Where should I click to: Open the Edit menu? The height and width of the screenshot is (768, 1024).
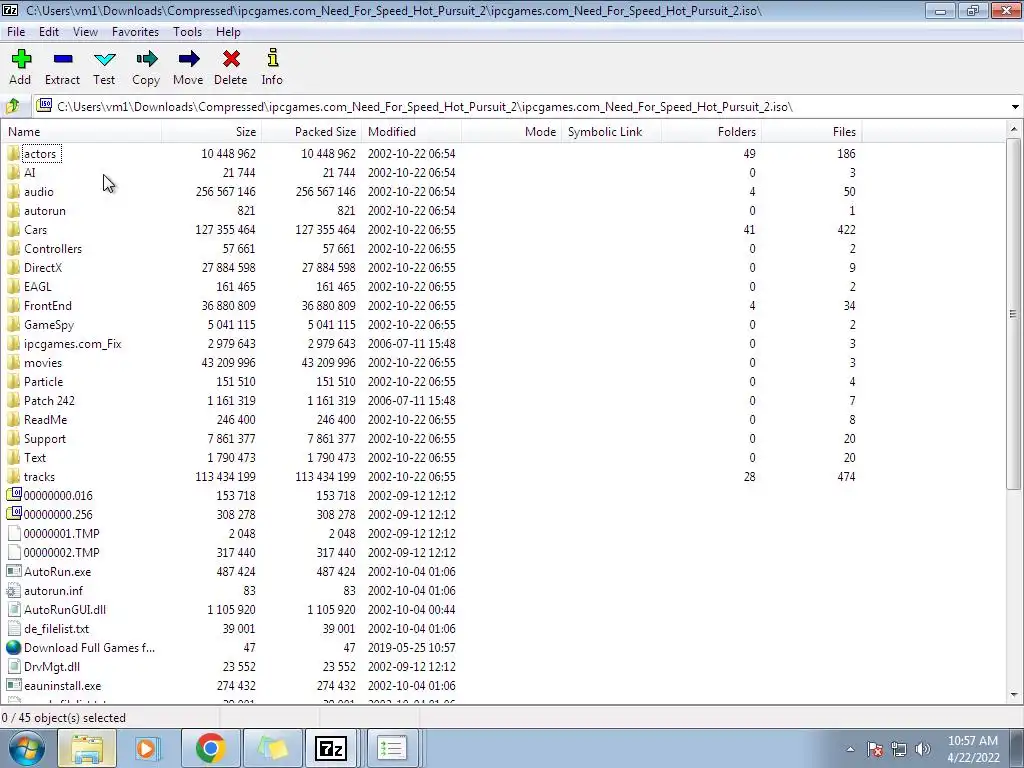(x=48, y=31)
